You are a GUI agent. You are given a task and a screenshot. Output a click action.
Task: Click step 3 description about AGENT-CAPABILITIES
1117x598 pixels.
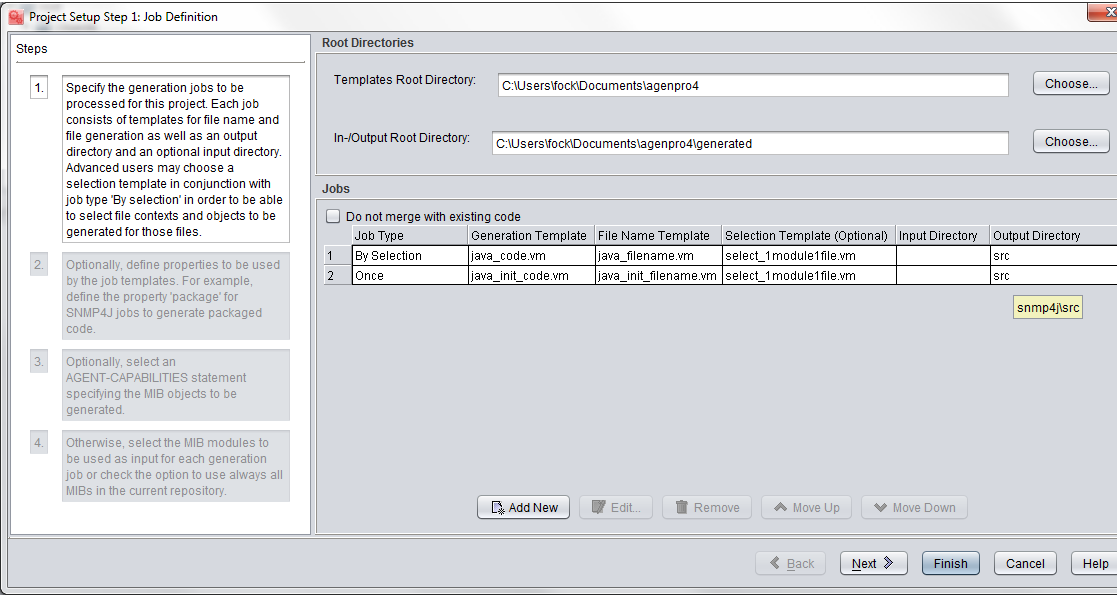176,385
